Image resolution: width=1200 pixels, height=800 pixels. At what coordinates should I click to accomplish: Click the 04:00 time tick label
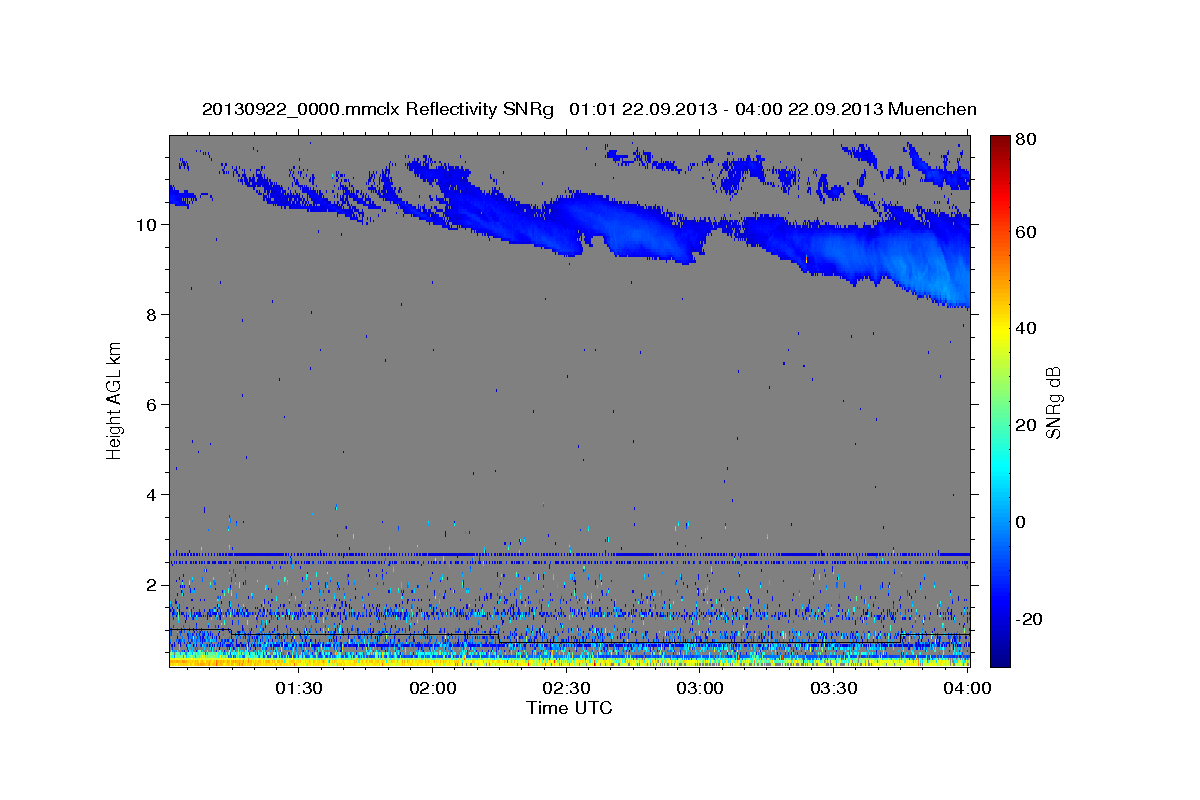pyautogui.click(x=966, y=688)
